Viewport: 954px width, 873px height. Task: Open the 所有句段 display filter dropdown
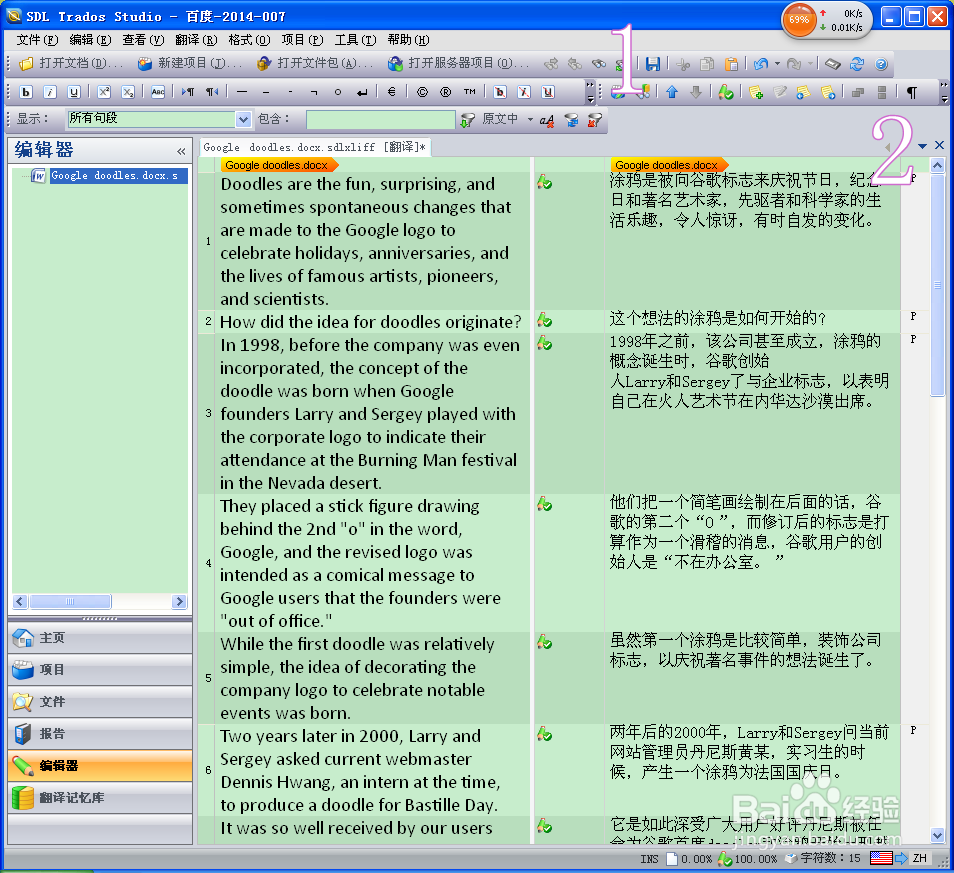tap(243, 119)
